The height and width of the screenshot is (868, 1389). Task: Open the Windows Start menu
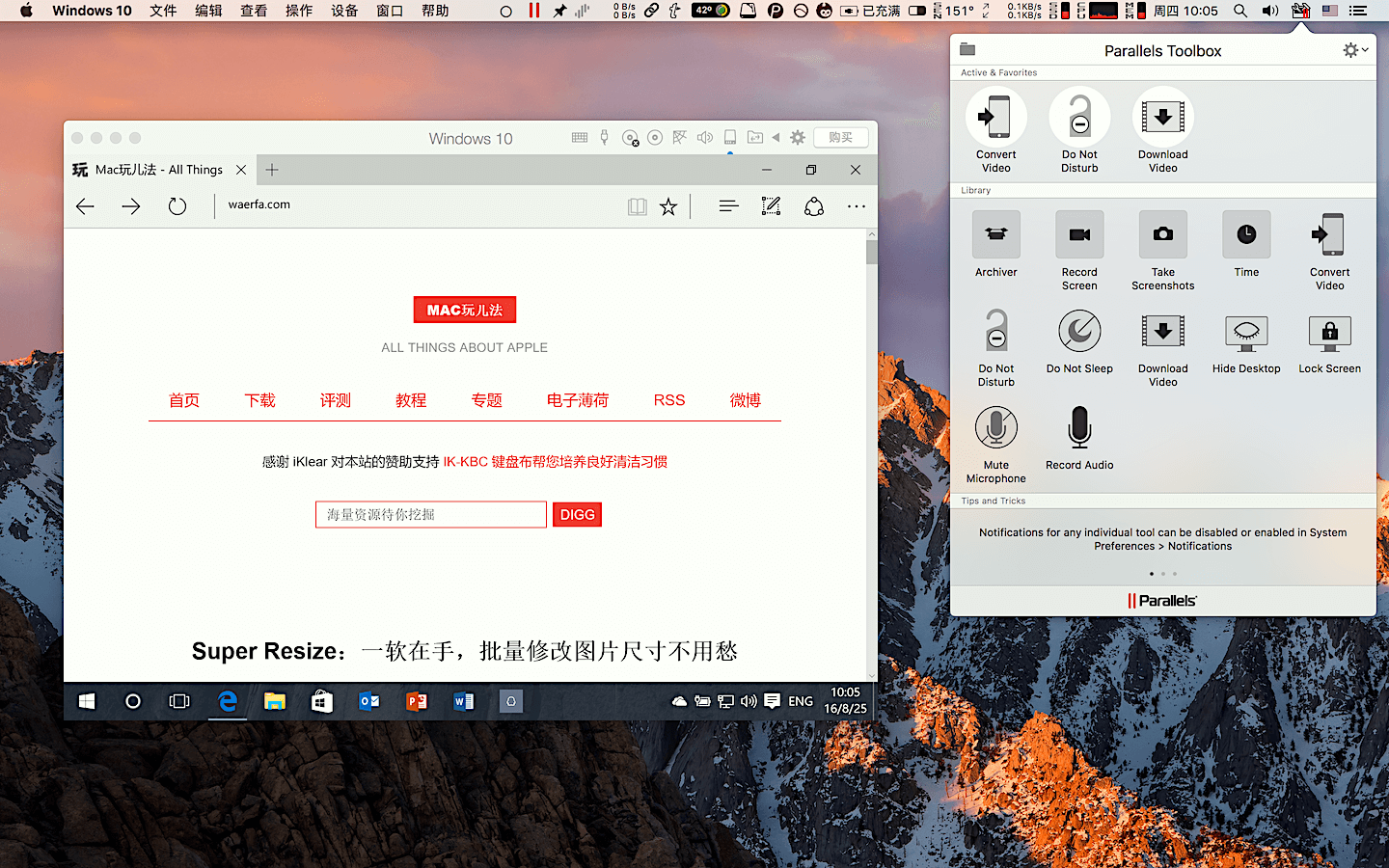click(87, 701)
